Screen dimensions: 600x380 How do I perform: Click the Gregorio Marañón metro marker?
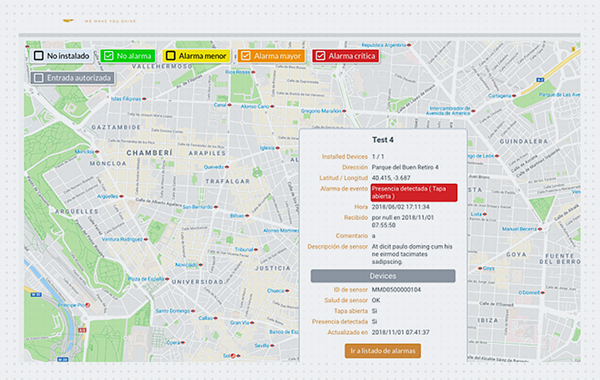tap(344, 111)
